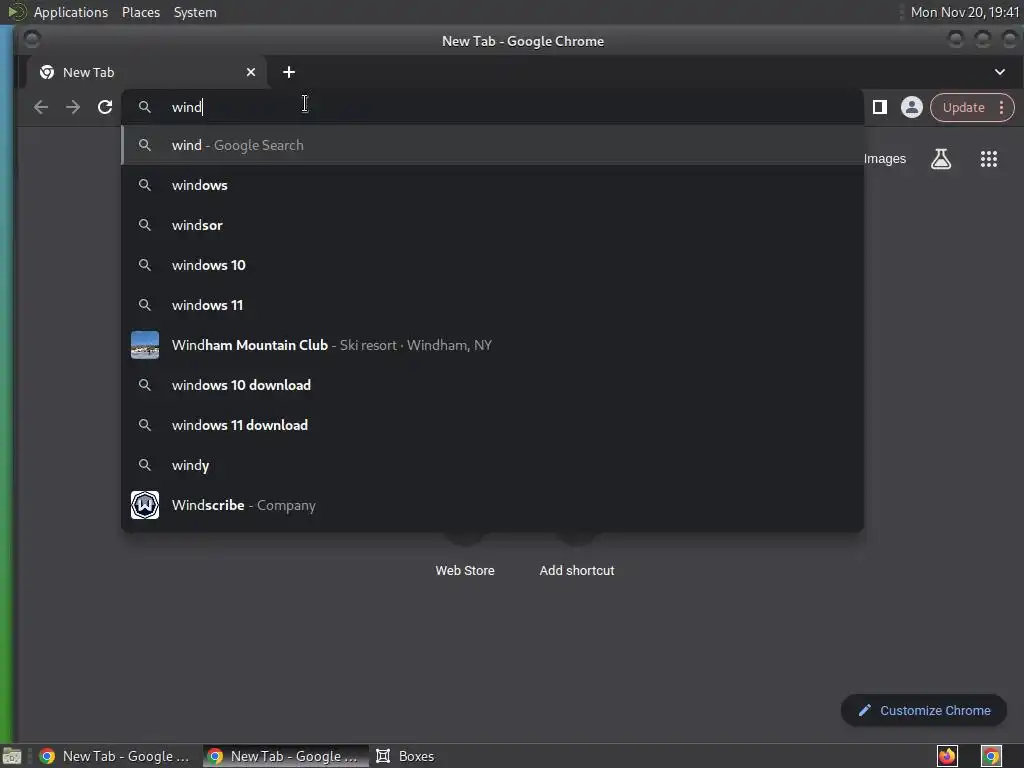Pick the 'windows 11' suggestion

(x=493, y=305)
